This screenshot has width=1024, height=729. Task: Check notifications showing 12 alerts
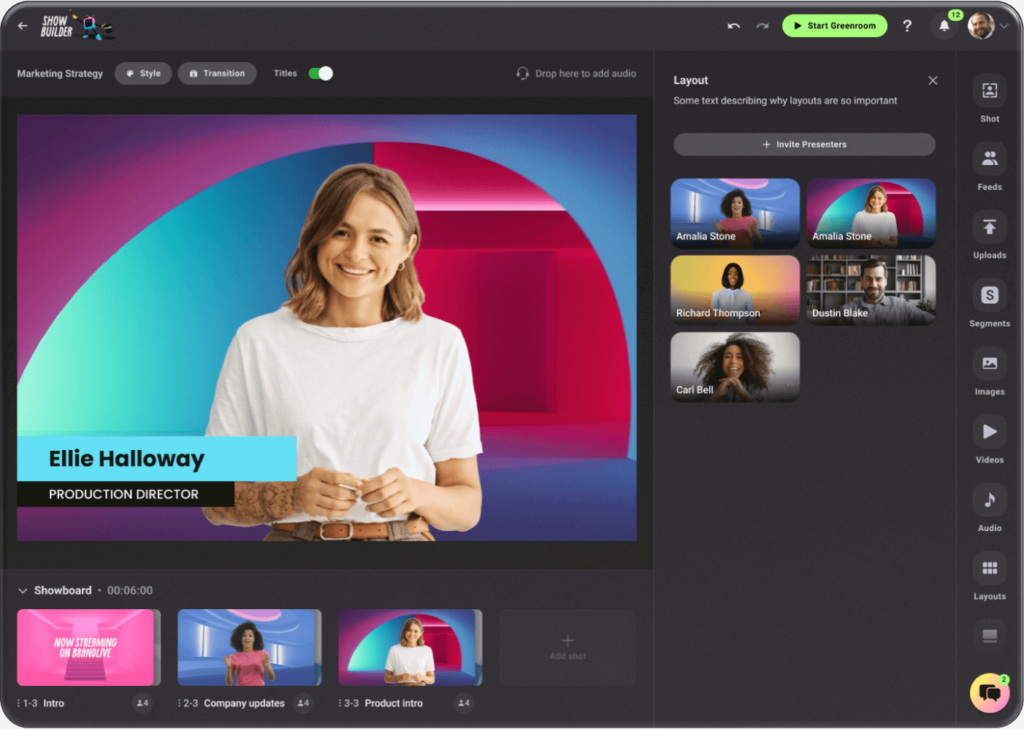tap(944, 26)
